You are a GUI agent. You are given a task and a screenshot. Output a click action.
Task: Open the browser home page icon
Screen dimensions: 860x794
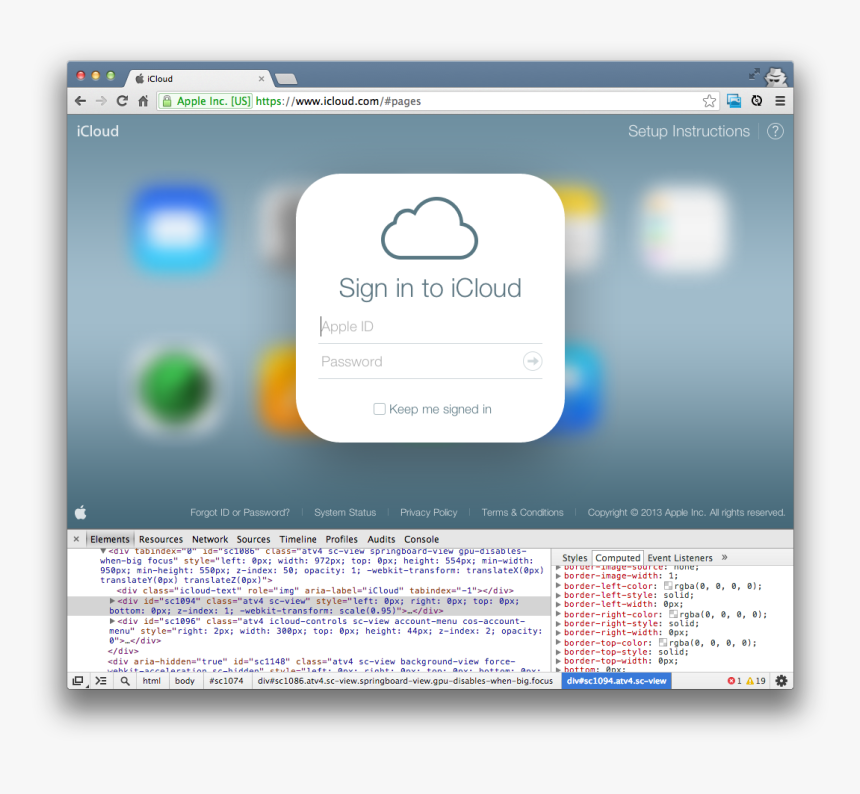pyautogui.click(x=143, y=101)
